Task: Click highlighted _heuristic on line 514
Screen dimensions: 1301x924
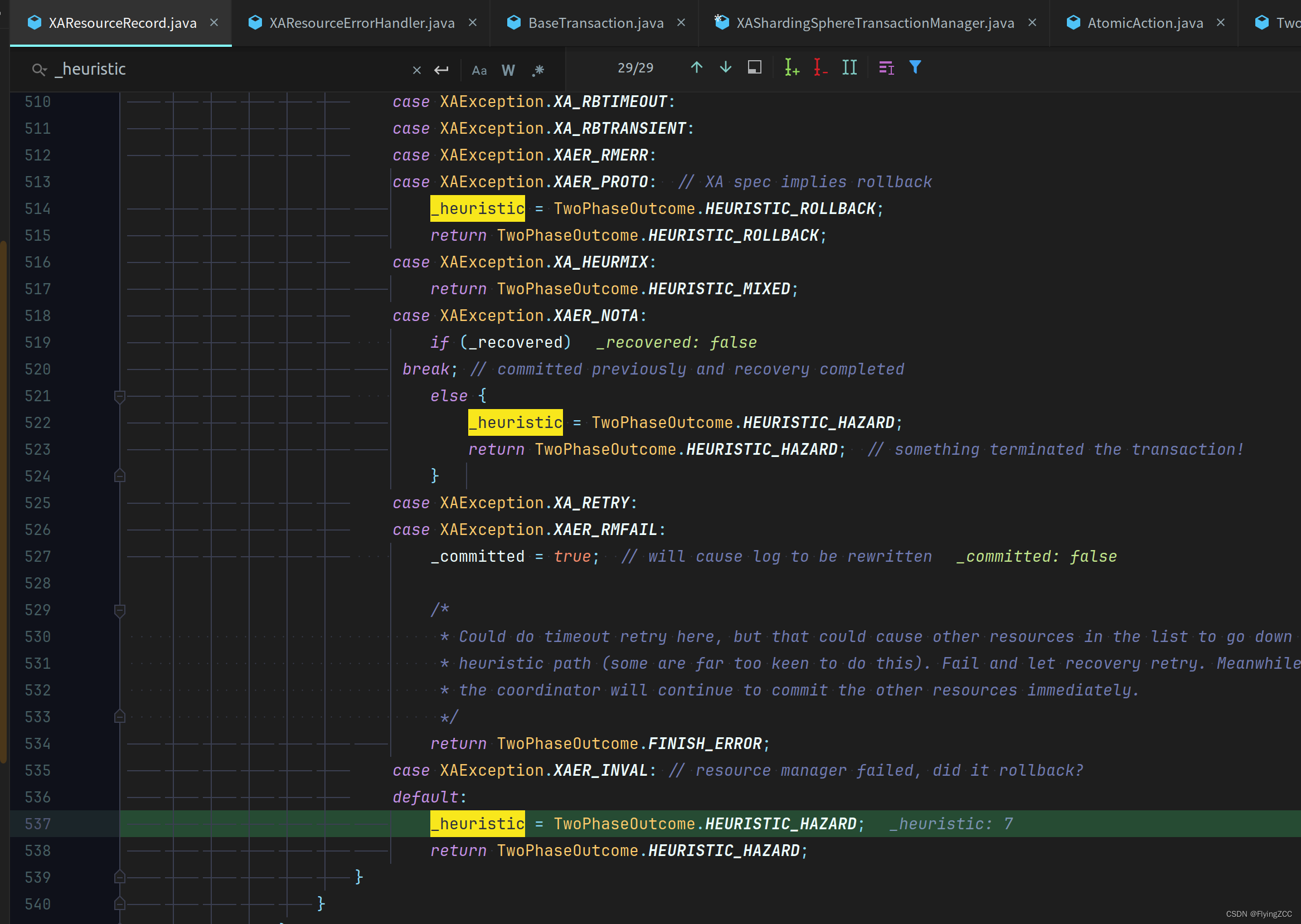Action: pos(478,209)
